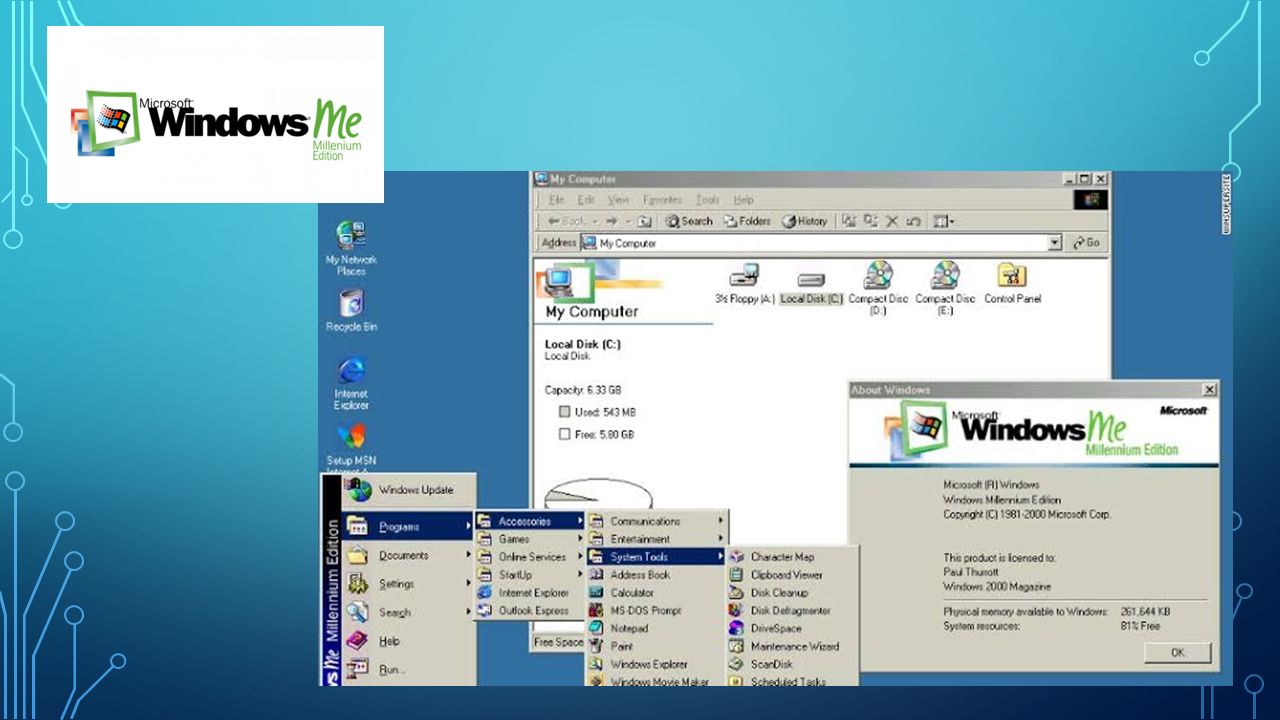Open Control Panel in My Computer
1280x720 pixels.
[1013, 283]
